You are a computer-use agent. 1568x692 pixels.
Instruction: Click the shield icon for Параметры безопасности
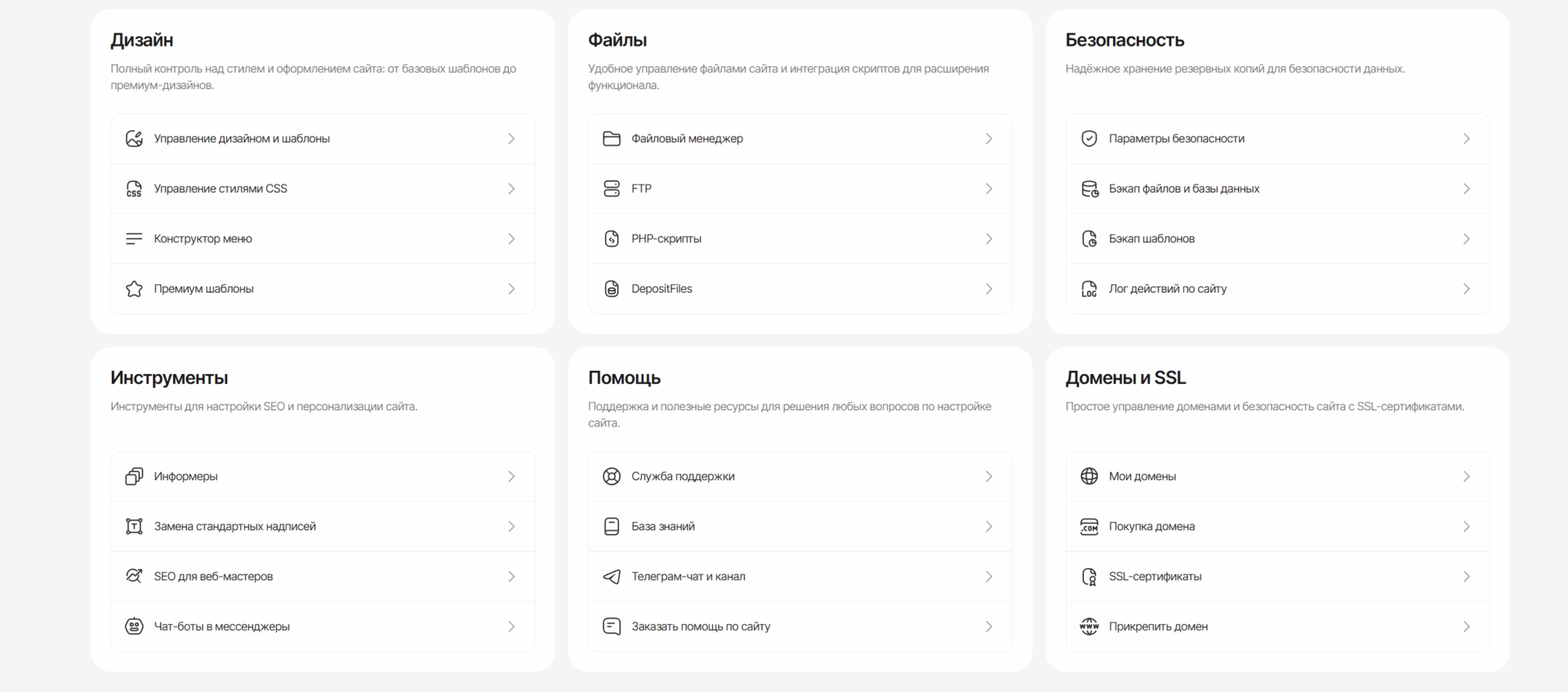1089,139
